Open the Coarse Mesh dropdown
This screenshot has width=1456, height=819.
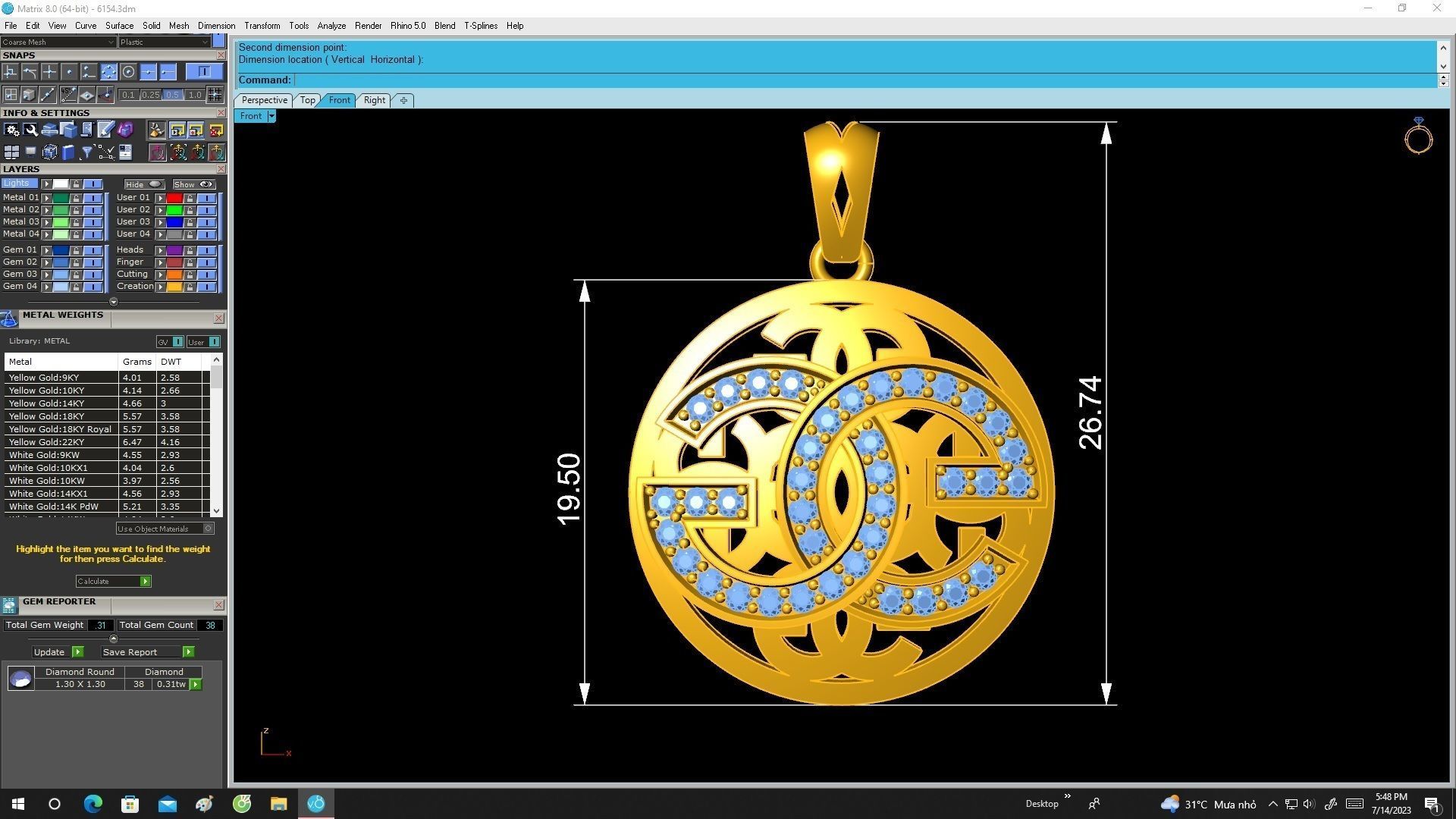click(58, 42)
